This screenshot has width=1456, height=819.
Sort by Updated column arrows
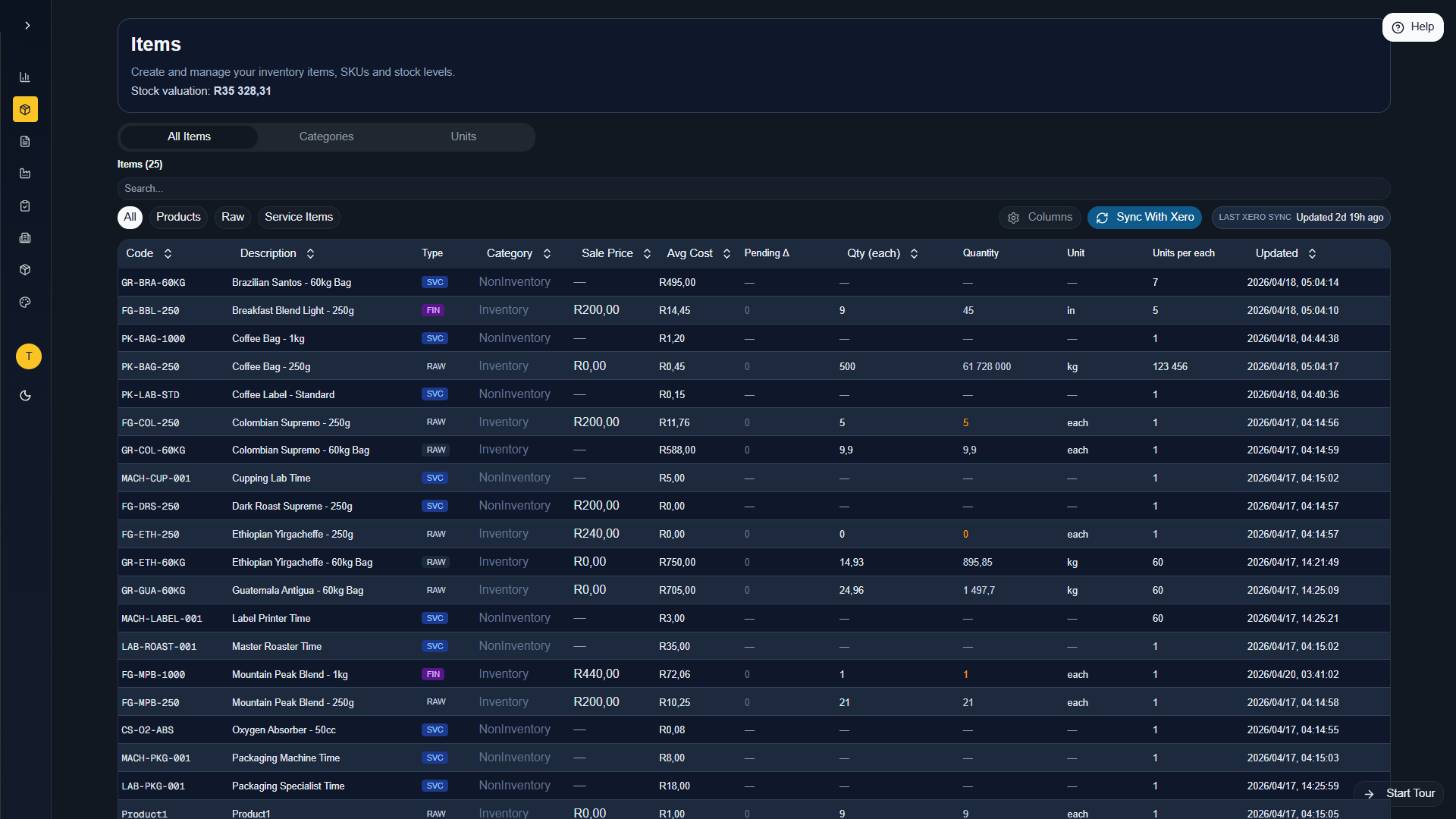coord(1312,254)
